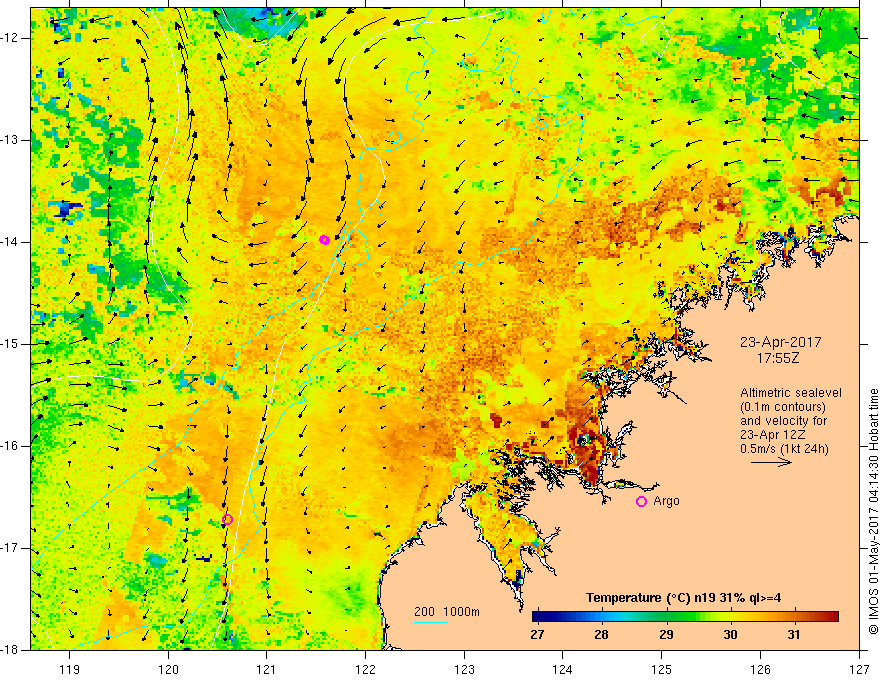Click the '0.5m/s (1kt 24h)' text
The height and width of the screenshot is (680, 880).
pyautogui.click(x=784, y=449)
